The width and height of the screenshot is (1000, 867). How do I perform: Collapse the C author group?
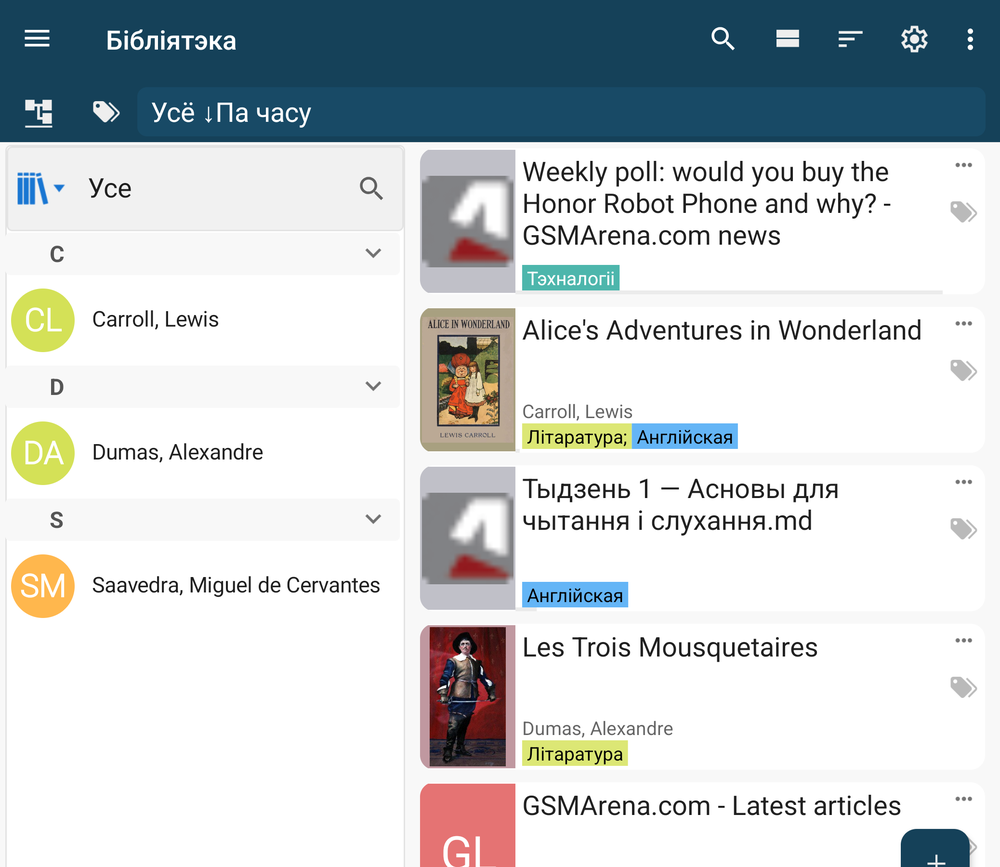[x=373, y=253]
